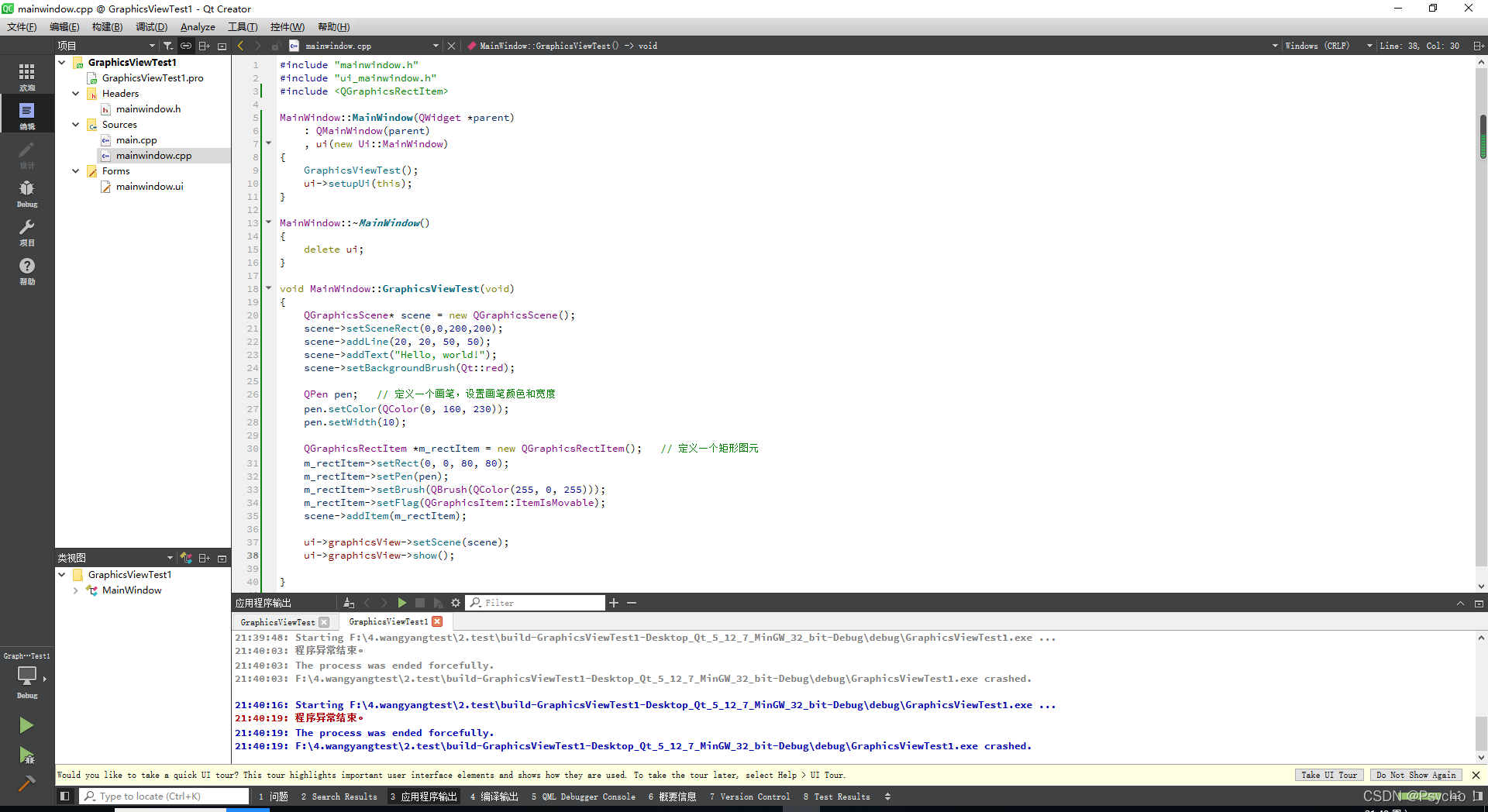Viewport: 1488px width, 812px height.
Task: Toggle right sidebar button in status bar
Action: (x=1478, y=796)
